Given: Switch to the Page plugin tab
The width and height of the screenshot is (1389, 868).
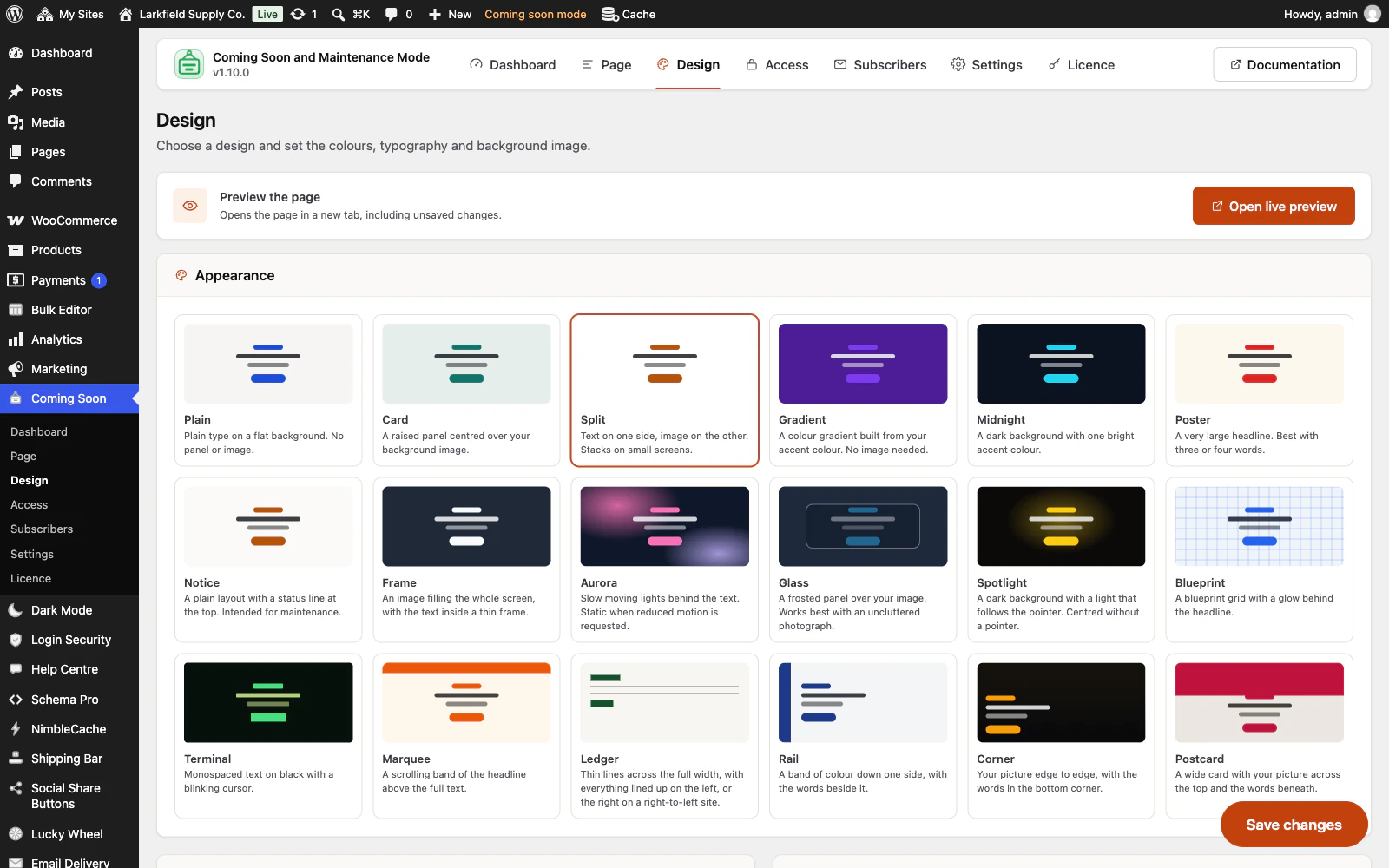Looking at the screenshot, I should (606, 65).
